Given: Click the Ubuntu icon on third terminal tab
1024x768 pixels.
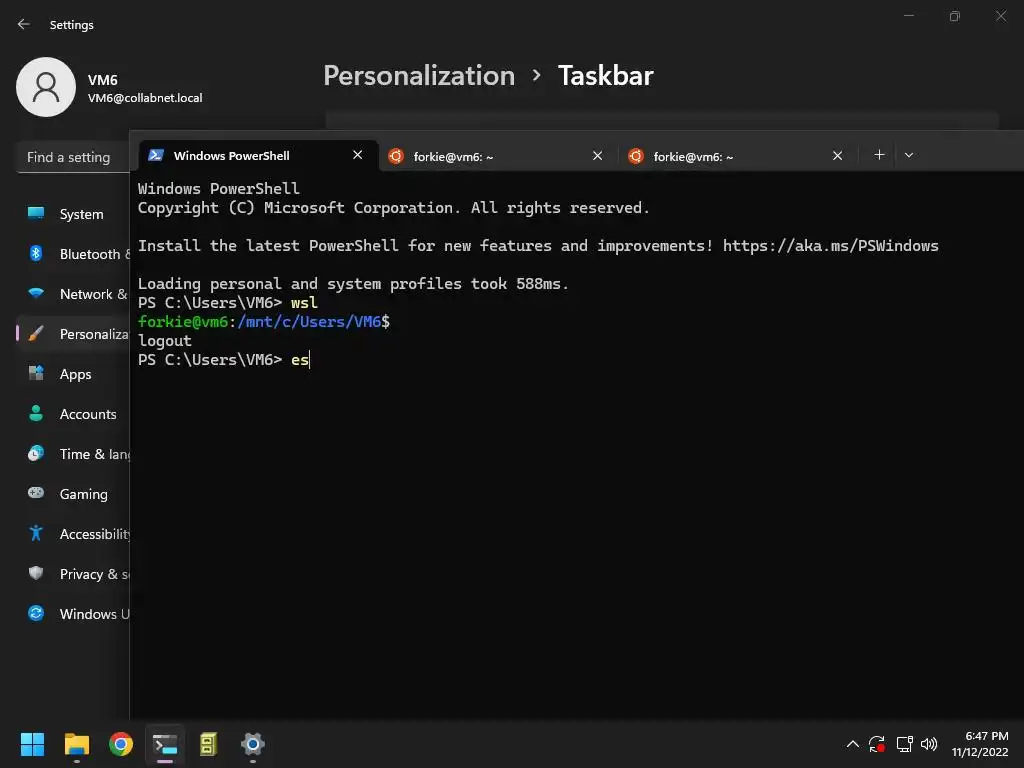Looking at the screenshot, I should 635,155.
